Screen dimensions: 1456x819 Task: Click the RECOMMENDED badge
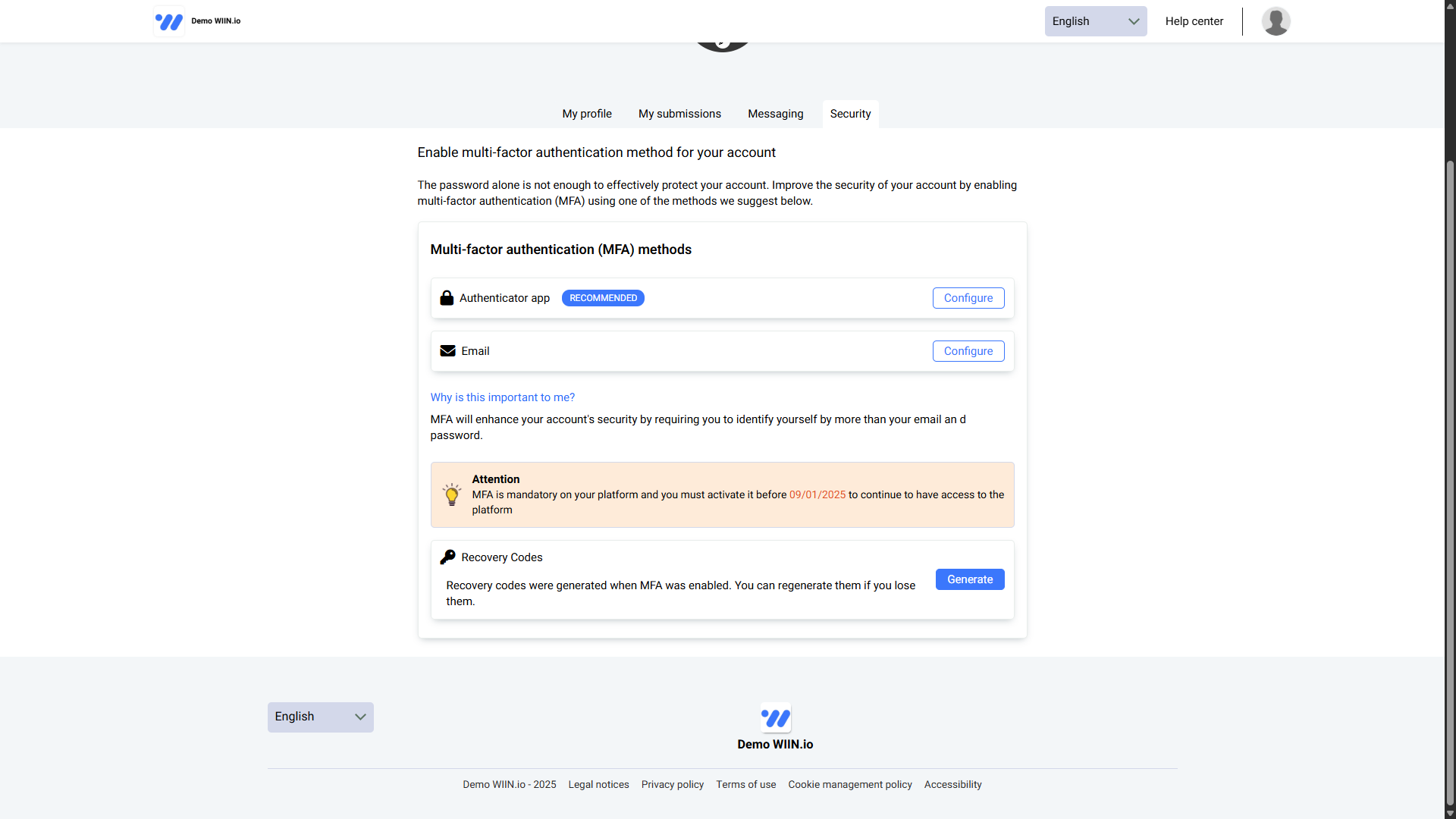[603, 298]
